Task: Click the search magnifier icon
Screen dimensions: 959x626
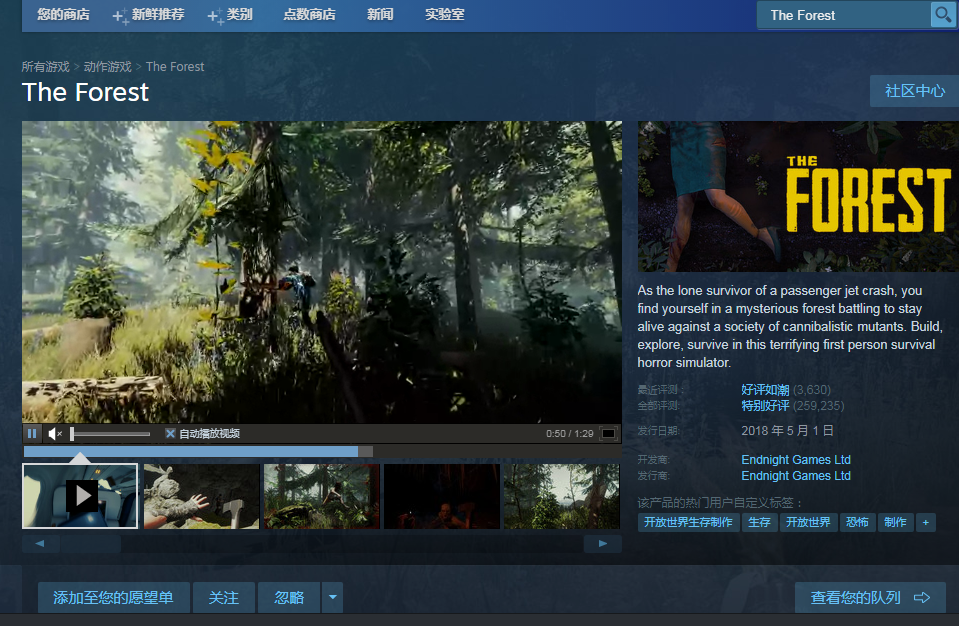Action: point(942,15)
